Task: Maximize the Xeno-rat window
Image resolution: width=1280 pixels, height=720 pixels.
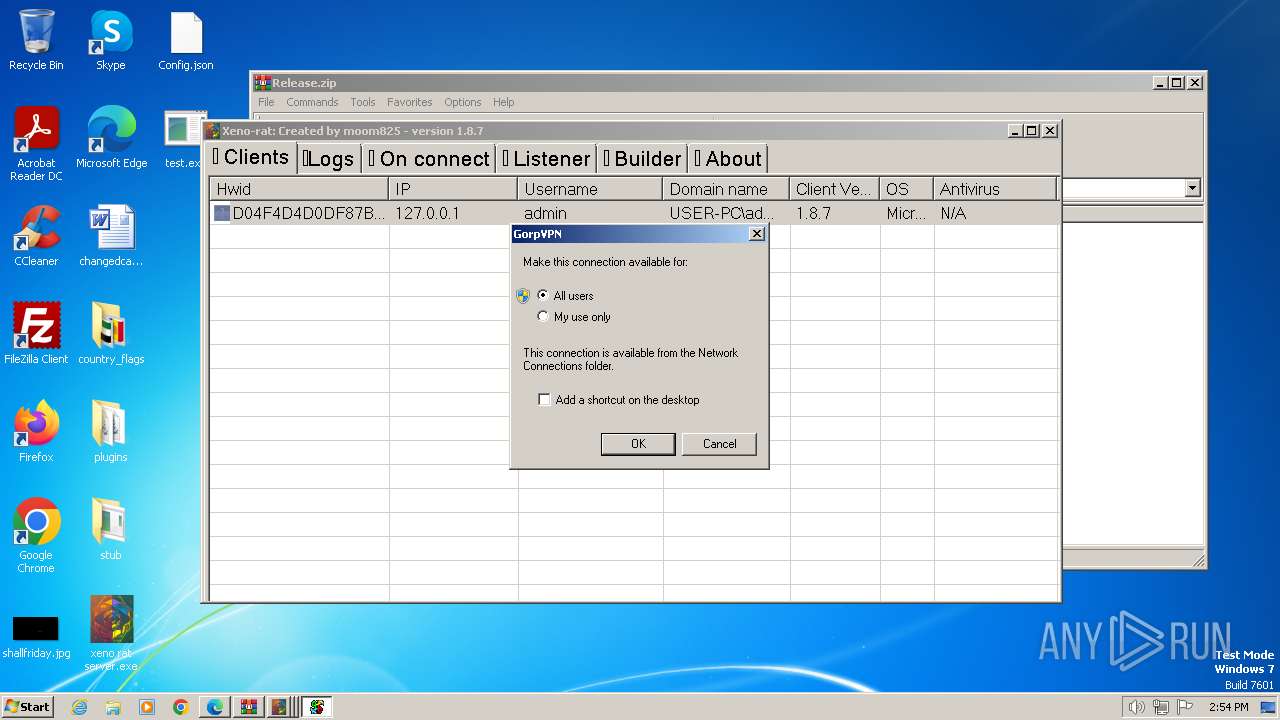Action: [x=1032, y=131]
